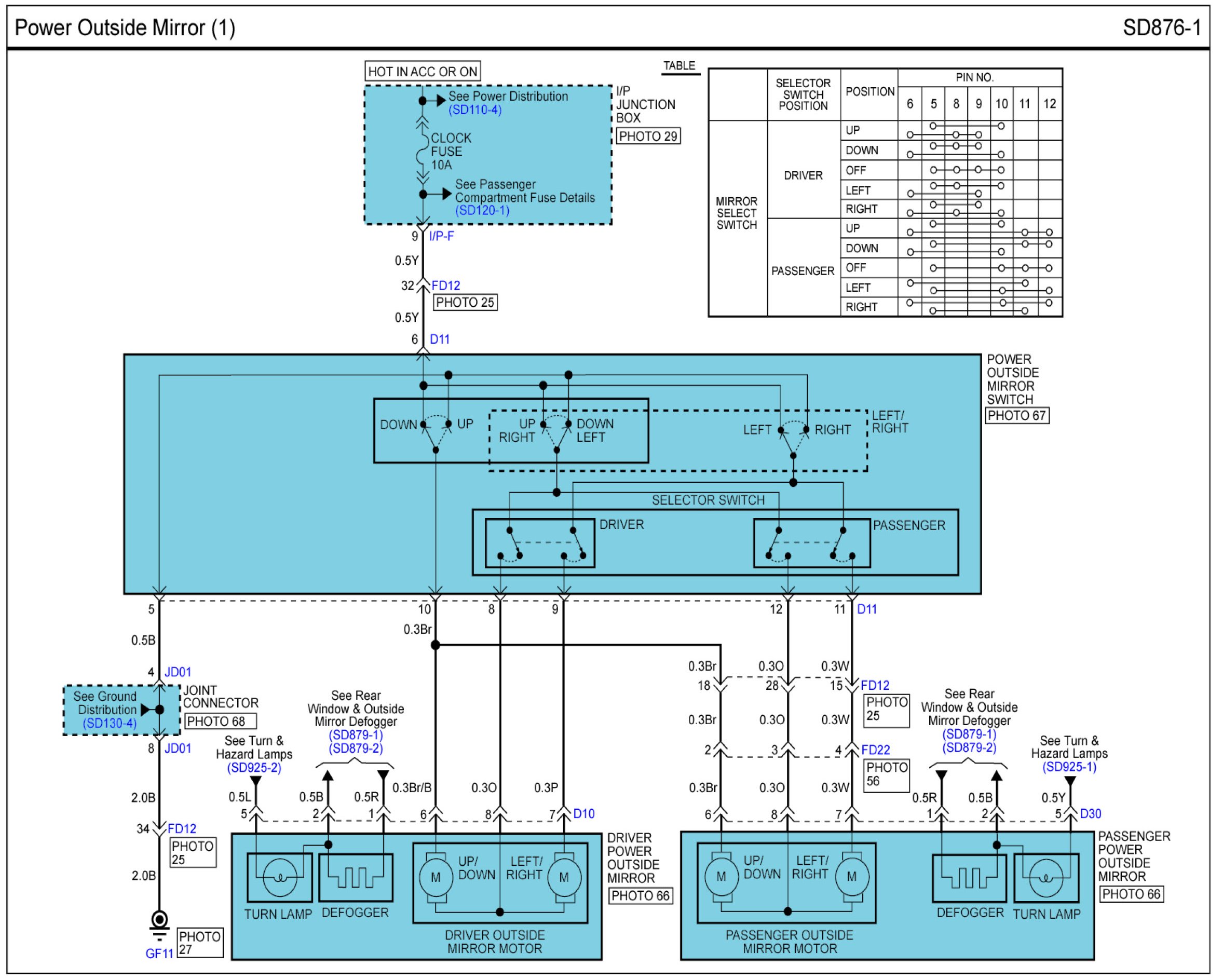Click the SD130-4 ground distribution link

click(x=110, y=724)
